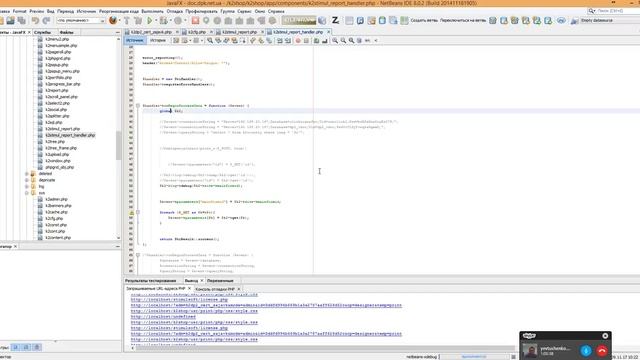Click the 'Создать ветвь' button
Screen dimensions: 640x360
[424, 20]
